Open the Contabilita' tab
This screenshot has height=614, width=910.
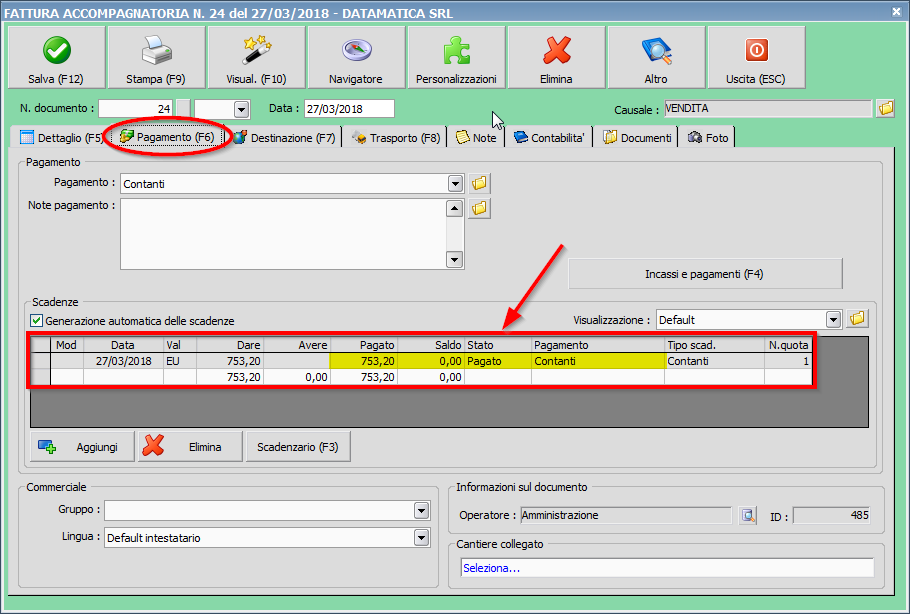[549, 138]
